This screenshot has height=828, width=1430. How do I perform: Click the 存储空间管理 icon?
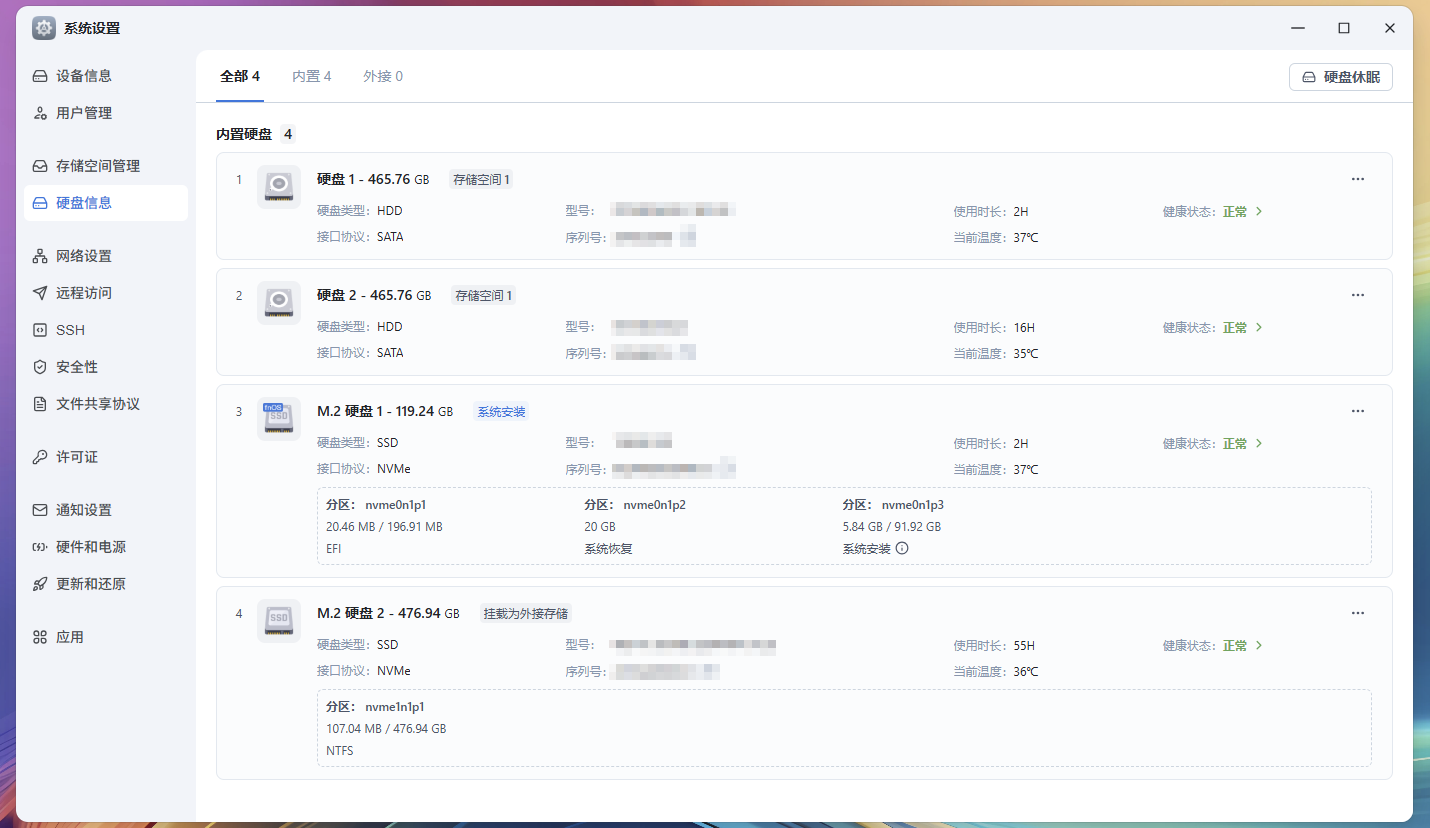pos(40,166)
